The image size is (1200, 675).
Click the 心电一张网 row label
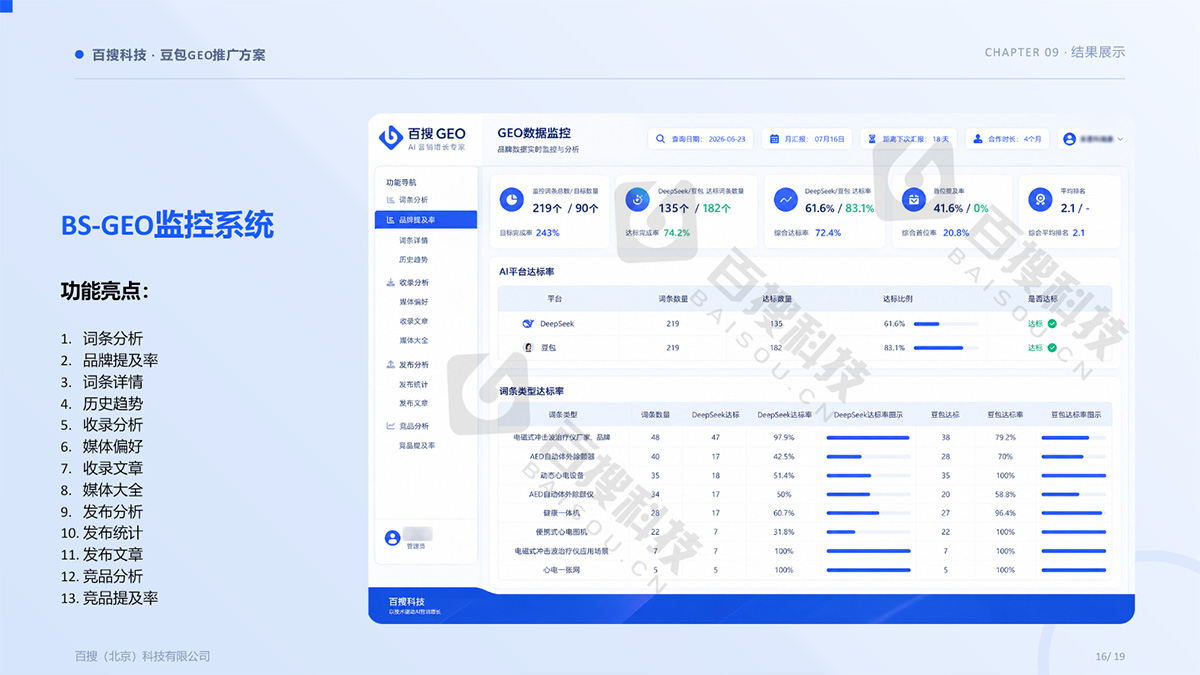[x=562, y=570]
